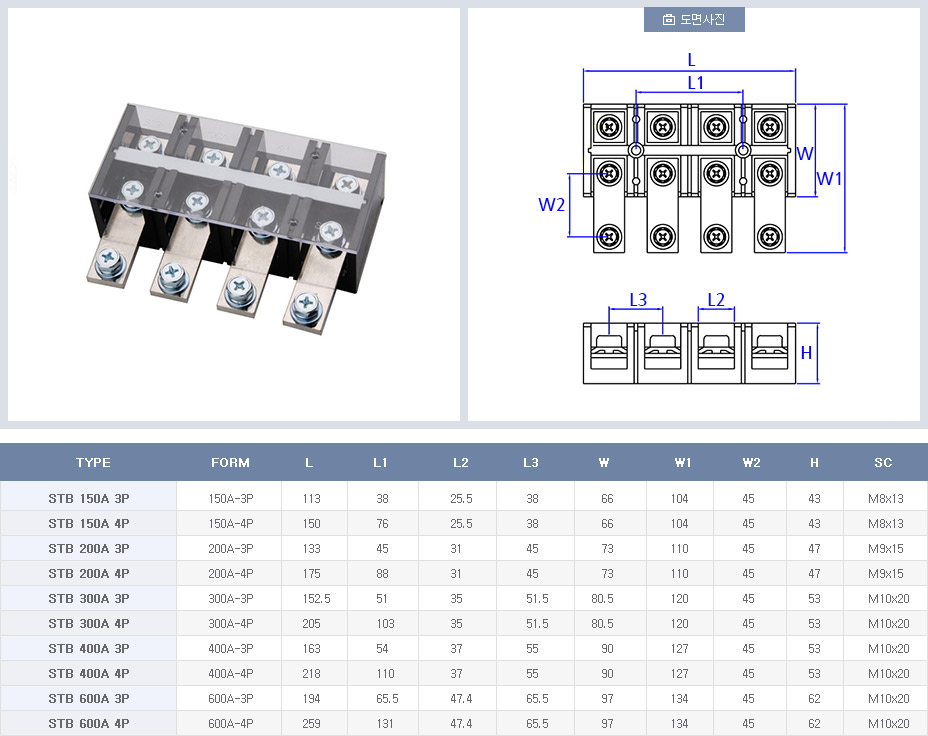This screenshot has width=928, height=736.
Task: Click the 600A-4P form cell
Action: 231,724
